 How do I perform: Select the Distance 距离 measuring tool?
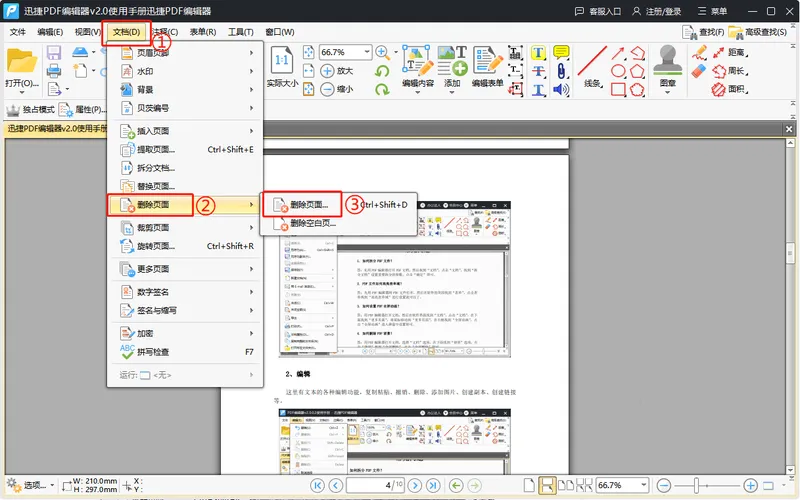(730, 53)
